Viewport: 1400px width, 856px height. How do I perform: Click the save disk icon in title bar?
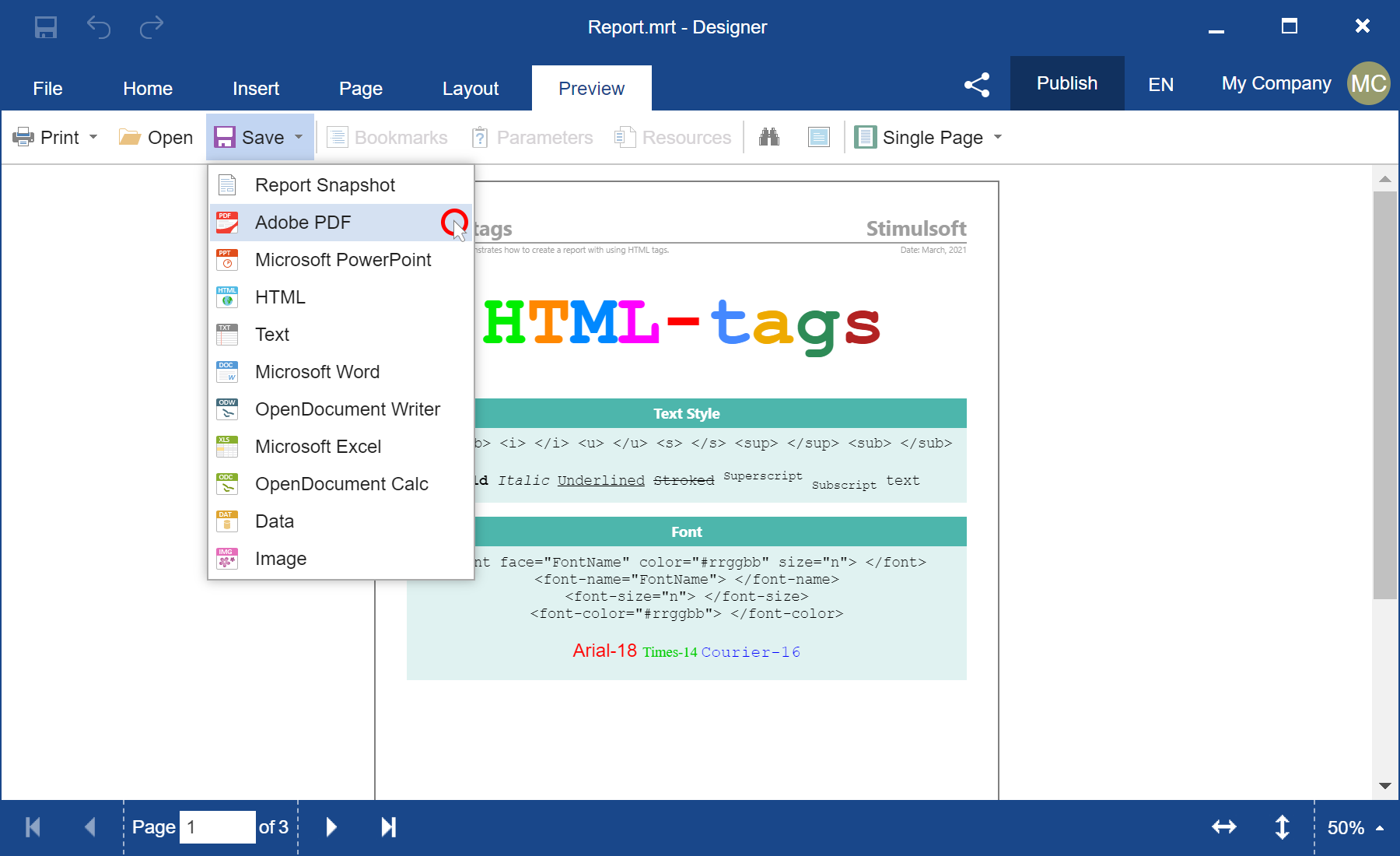pyautogui.click(x=46, y=27)
